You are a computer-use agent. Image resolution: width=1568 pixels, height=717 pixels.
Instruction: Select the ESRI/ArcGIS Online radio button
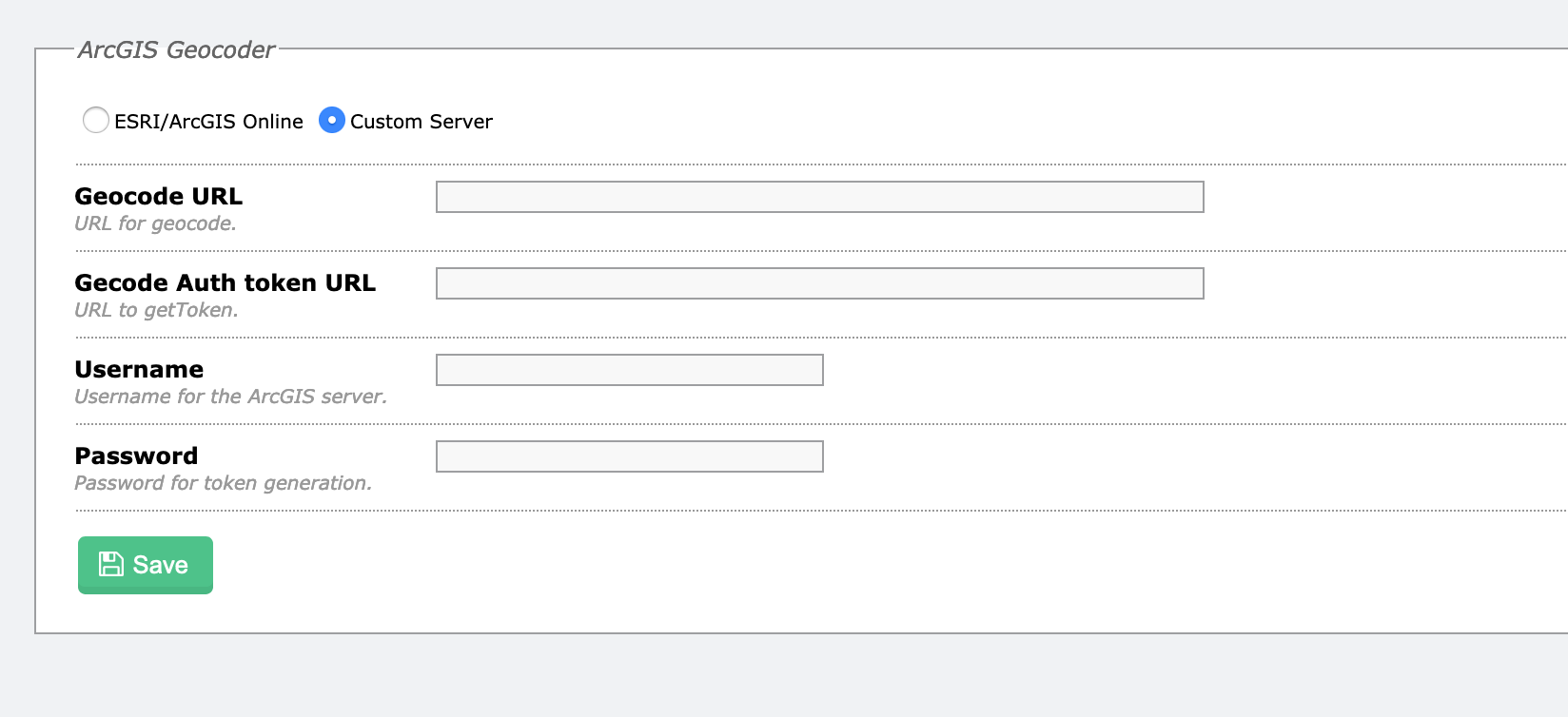pyautogui.click(x=96, y=120)
